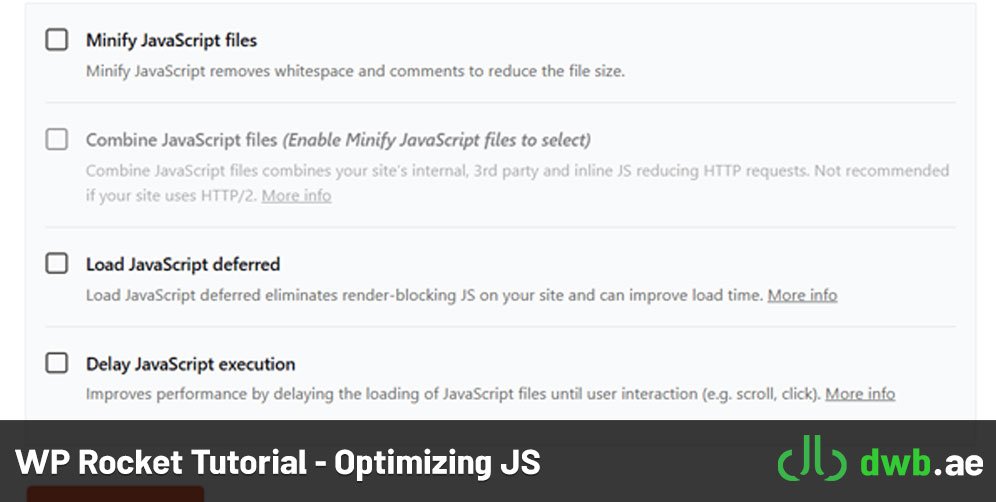Click the delaying until user interaction description

454,394
